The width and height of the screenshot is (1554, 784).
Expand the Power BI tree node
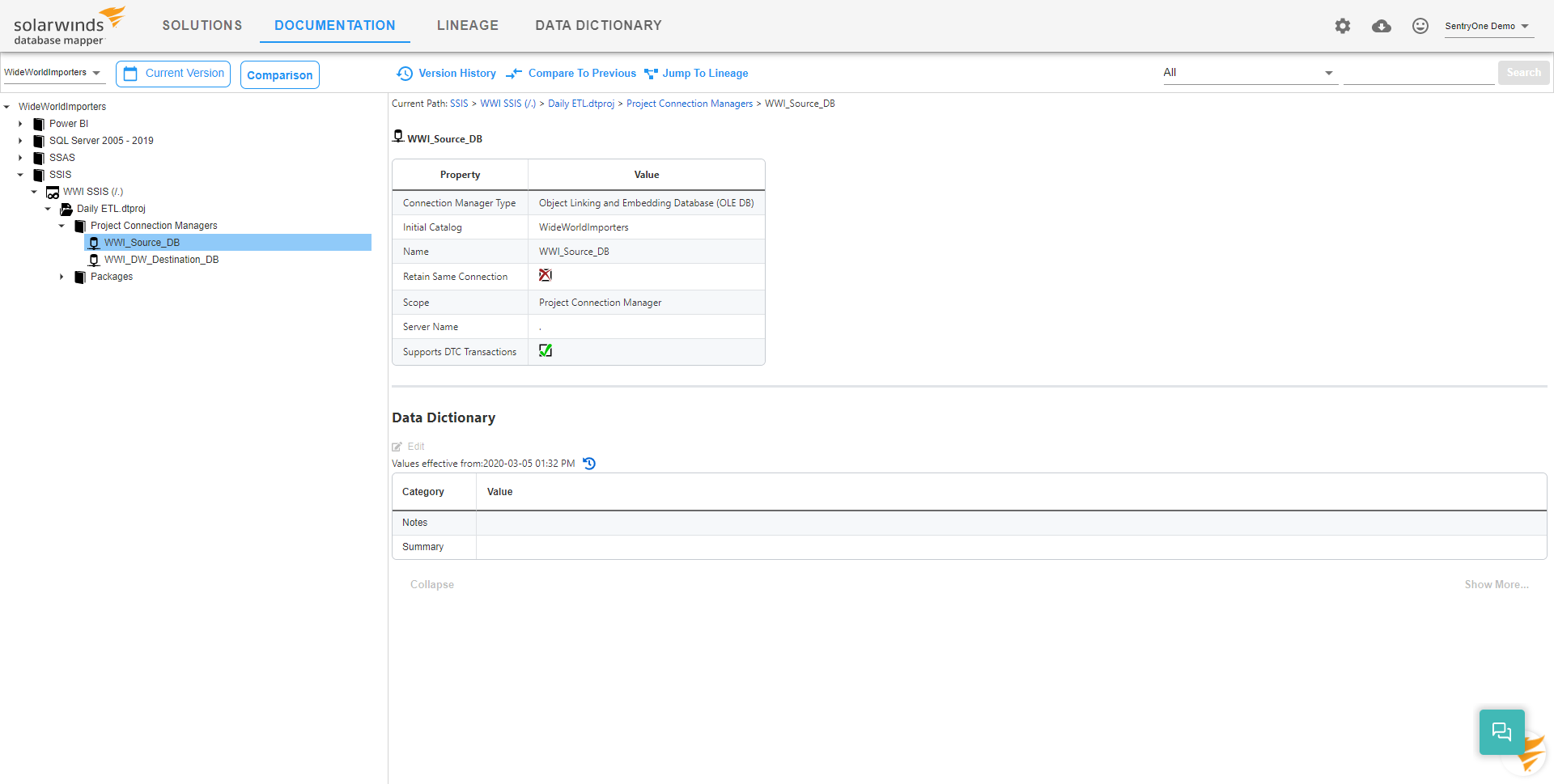20,124
